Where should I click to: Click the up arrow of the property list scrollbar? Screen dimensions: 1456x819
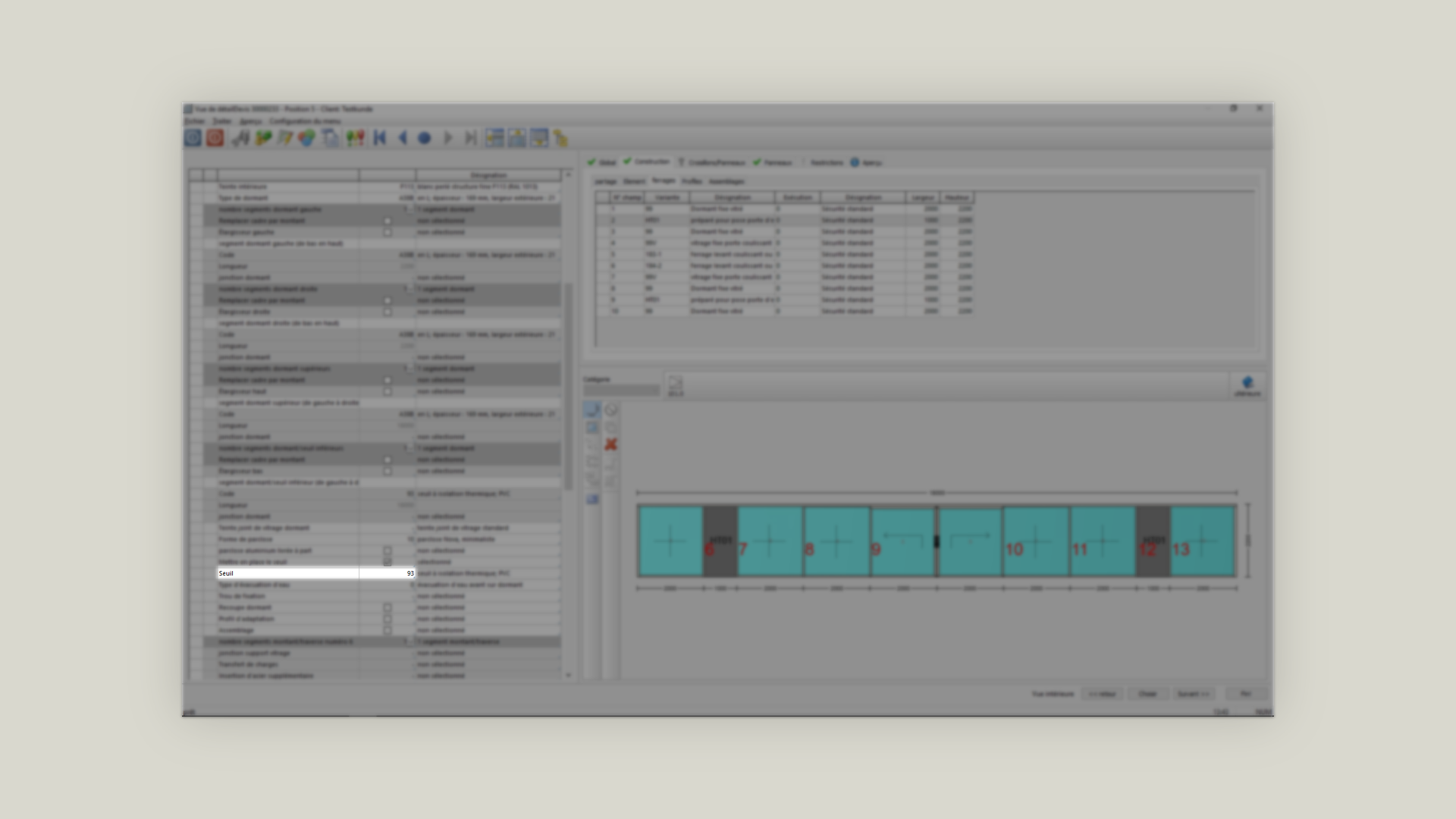pos(568,175)
